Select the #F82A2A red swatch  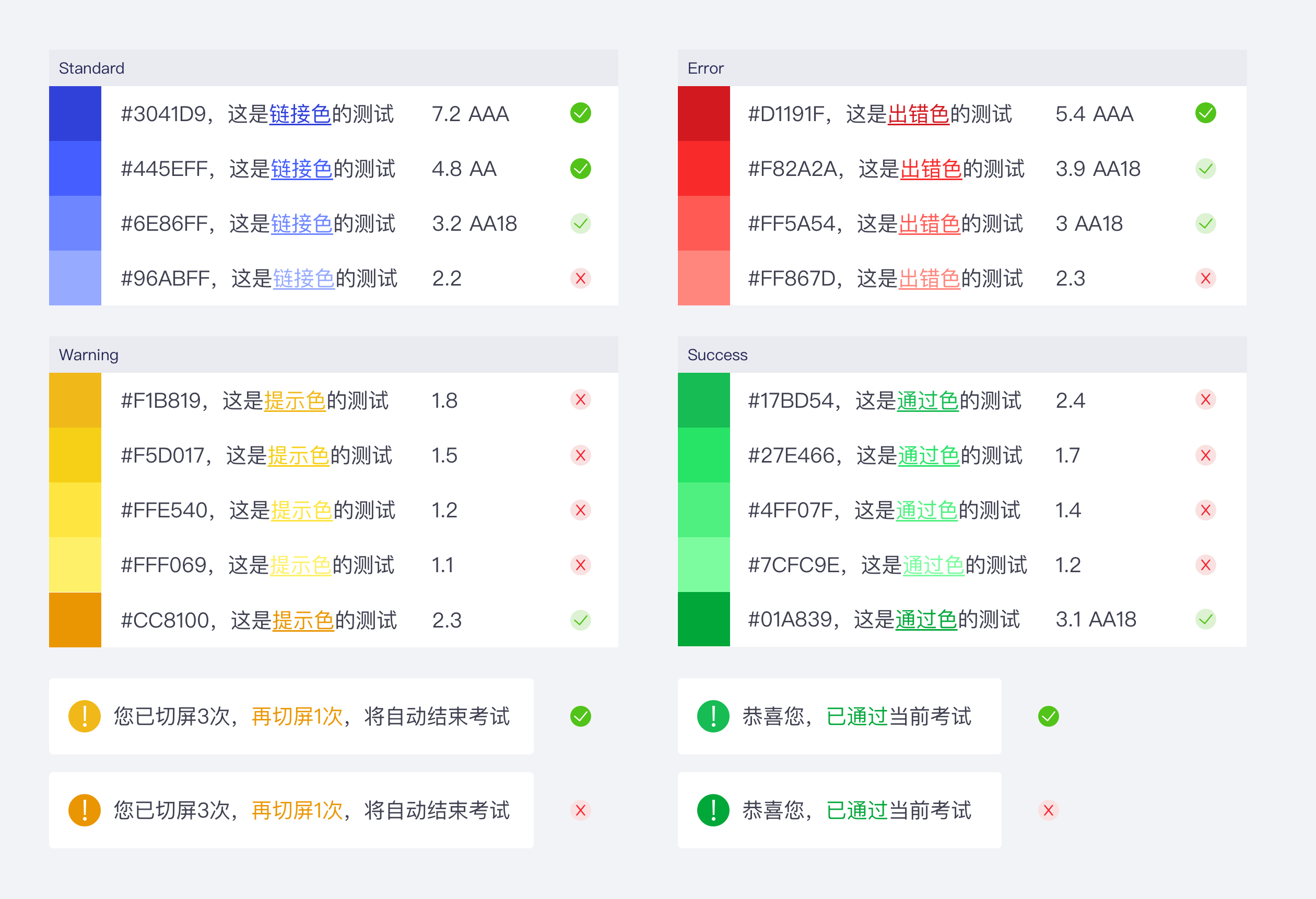coord(703,168)
